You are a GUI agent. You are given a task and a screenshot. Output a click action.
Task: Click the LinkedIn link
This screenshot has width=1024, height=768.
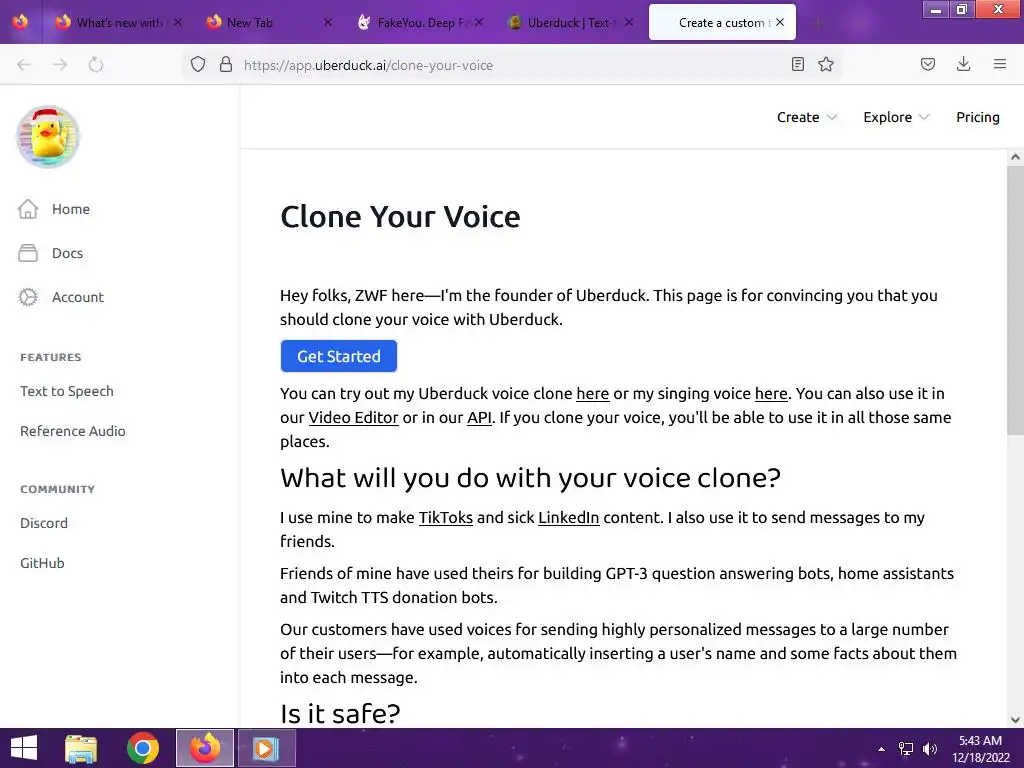click(569, 517)
